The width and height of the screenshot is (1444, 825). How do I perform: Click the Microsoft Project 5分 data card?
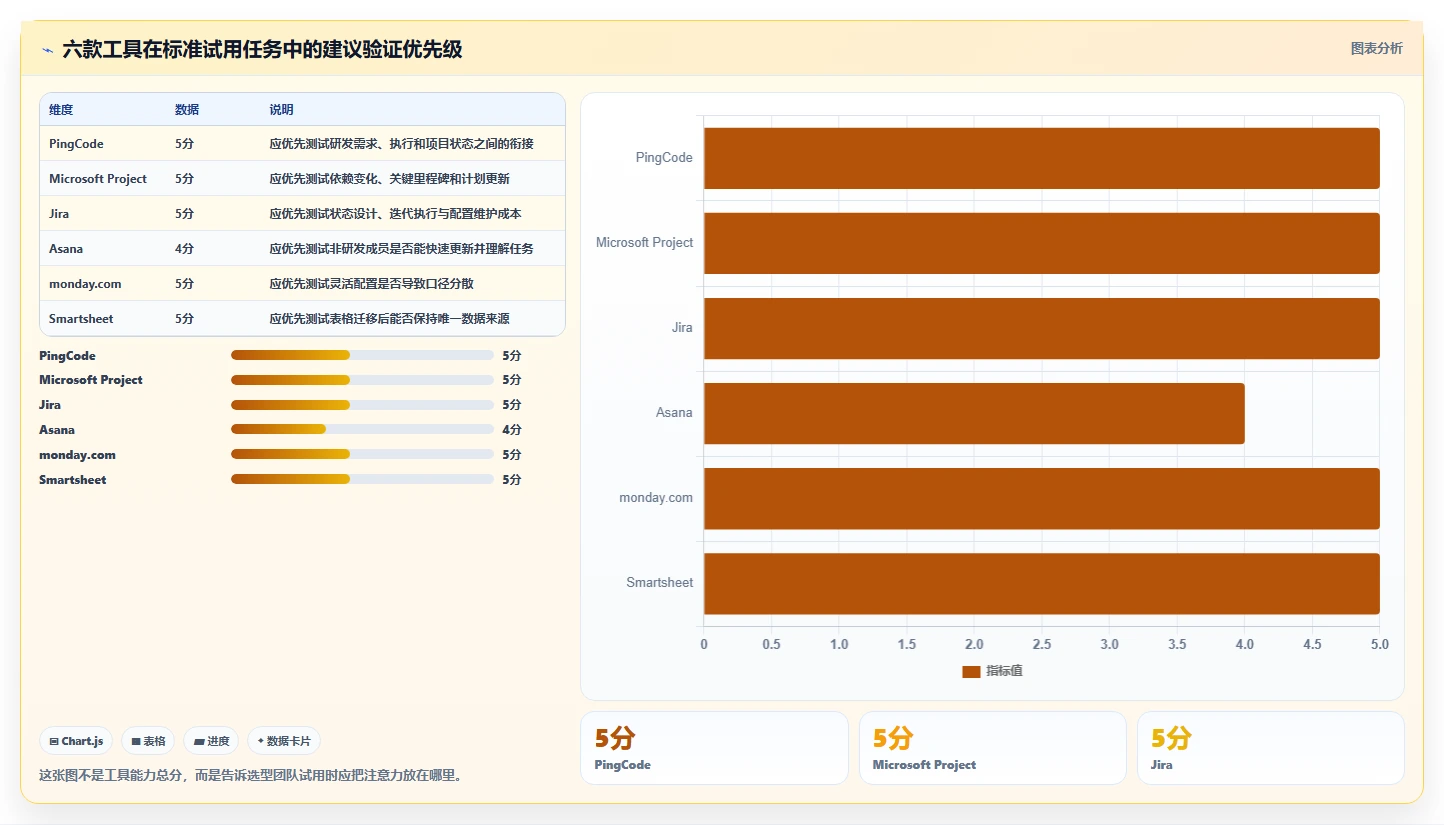click(x=992, y=748)
